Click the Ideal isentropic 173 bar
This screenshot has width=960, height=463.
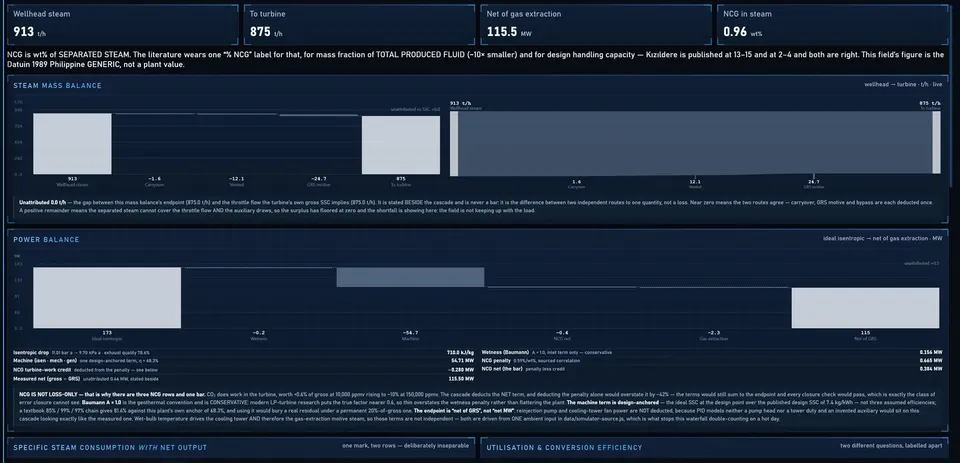(107, 298)
